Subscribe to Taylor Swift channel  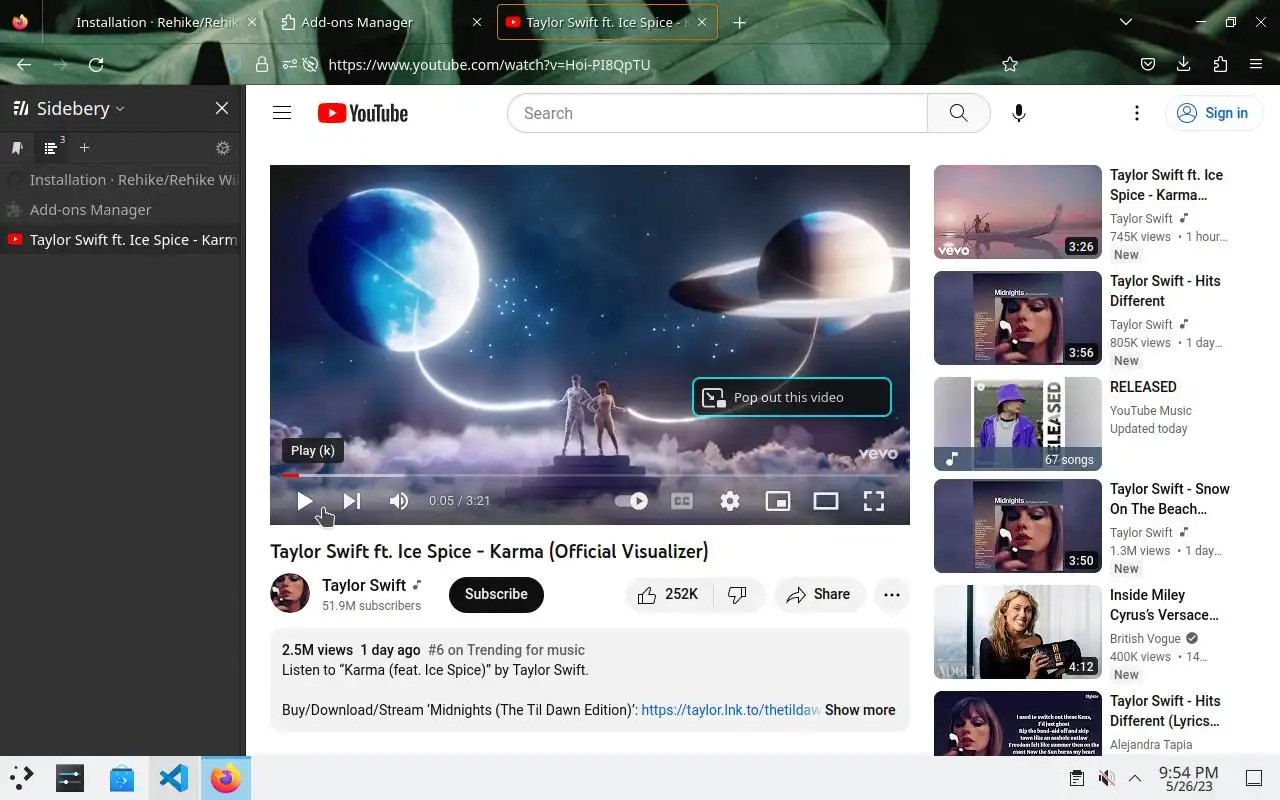pos(496,594)
